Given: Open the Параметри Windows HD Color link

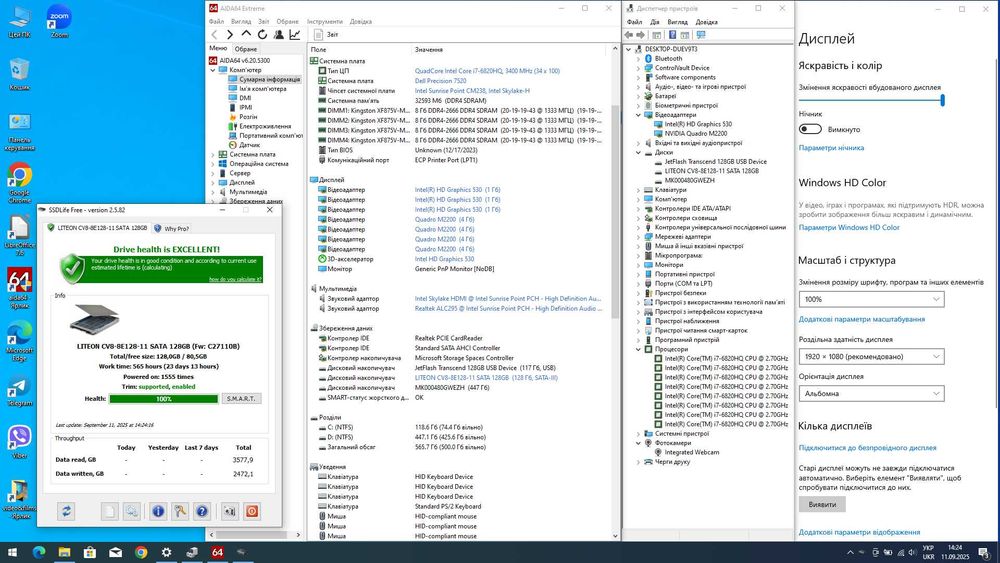Looking at the screenshot, I should coord(849,228).
